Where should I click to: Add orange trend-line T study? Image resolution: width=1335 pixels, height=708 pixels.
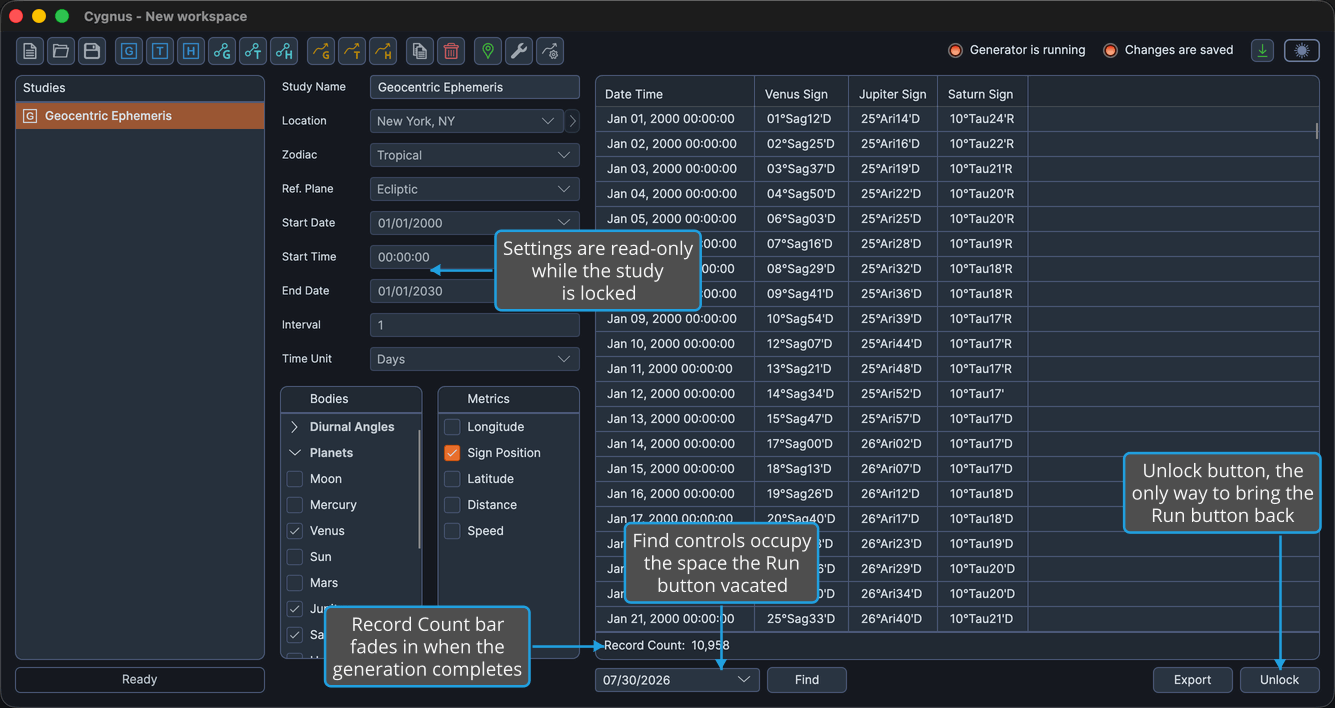click(x=352, y=51)
